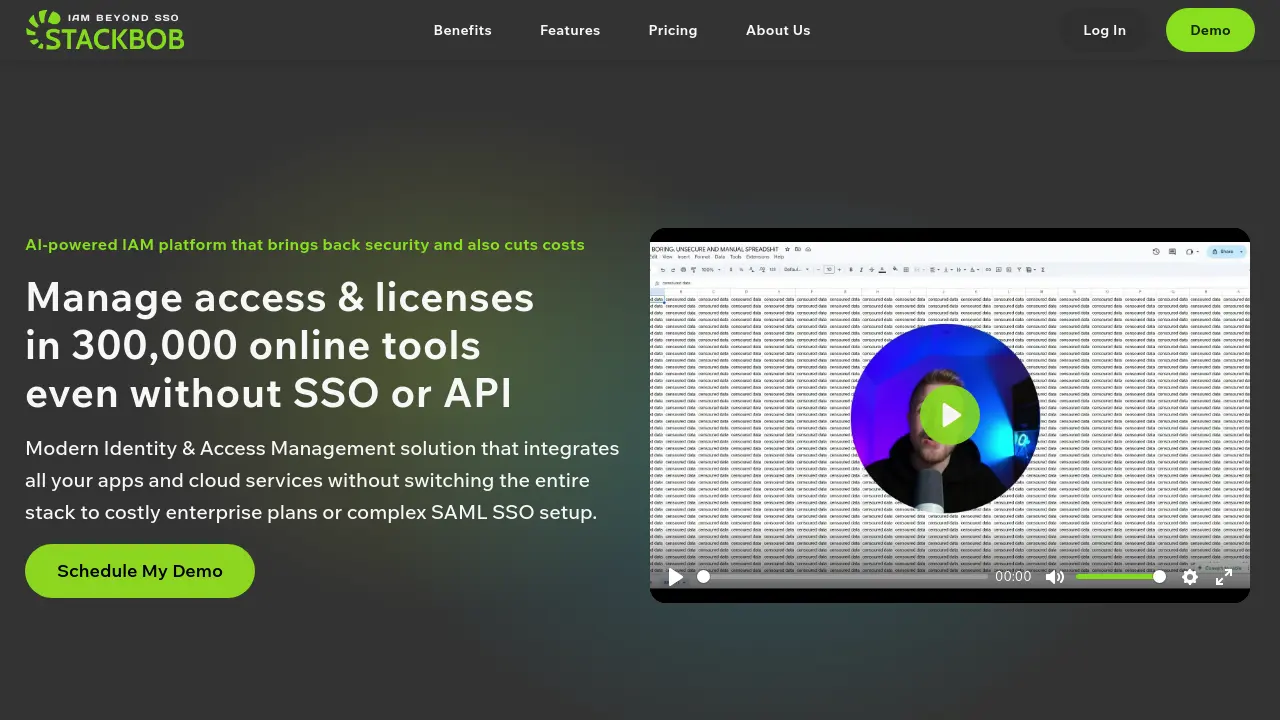Go to the Pricing page
Image resolution: width=1280 pixels, height=720 pixels.
click(673, 30)
